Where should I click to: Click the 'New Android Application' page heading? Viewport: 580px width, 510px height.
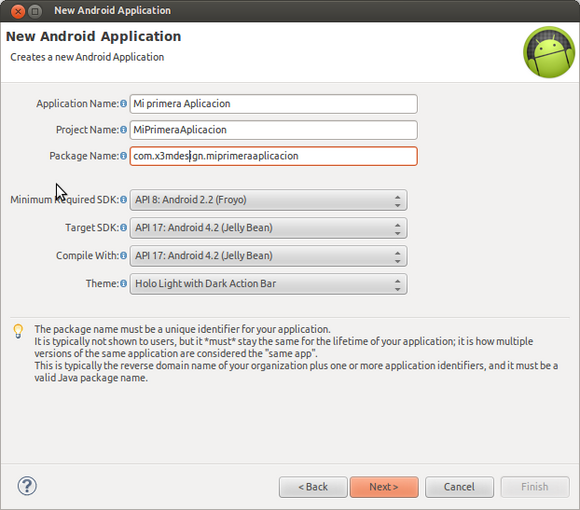point(94,37)
